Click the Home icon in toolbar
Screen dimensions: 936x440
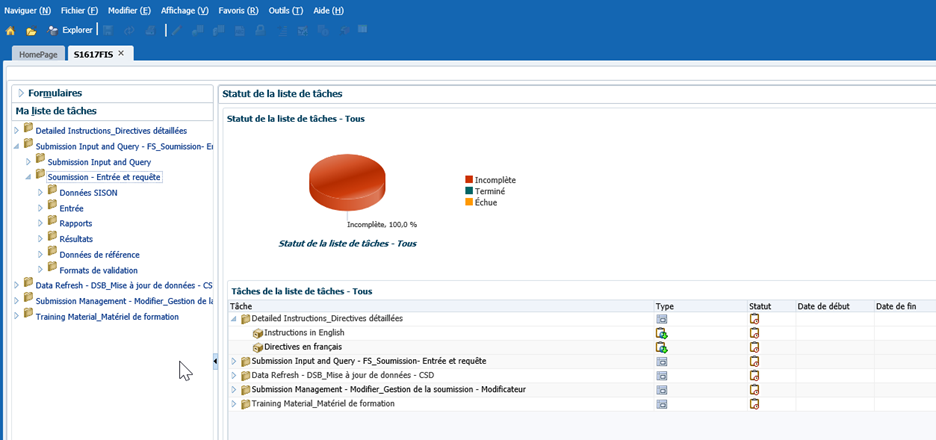click(x=10, y=30)
